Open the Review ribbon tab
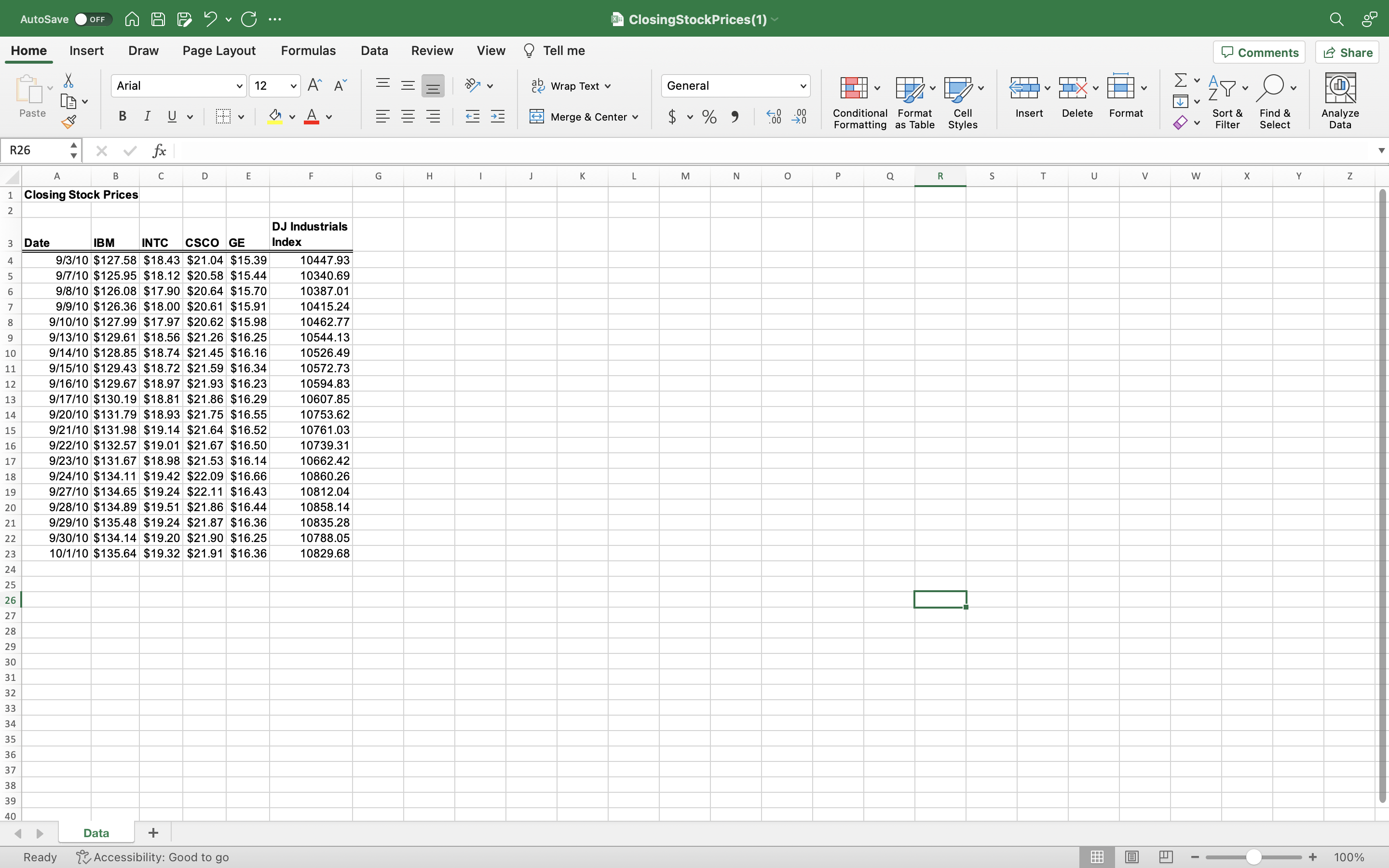Image resolution: width=1389 pixels, height=868 pixels. coord(432,51)
